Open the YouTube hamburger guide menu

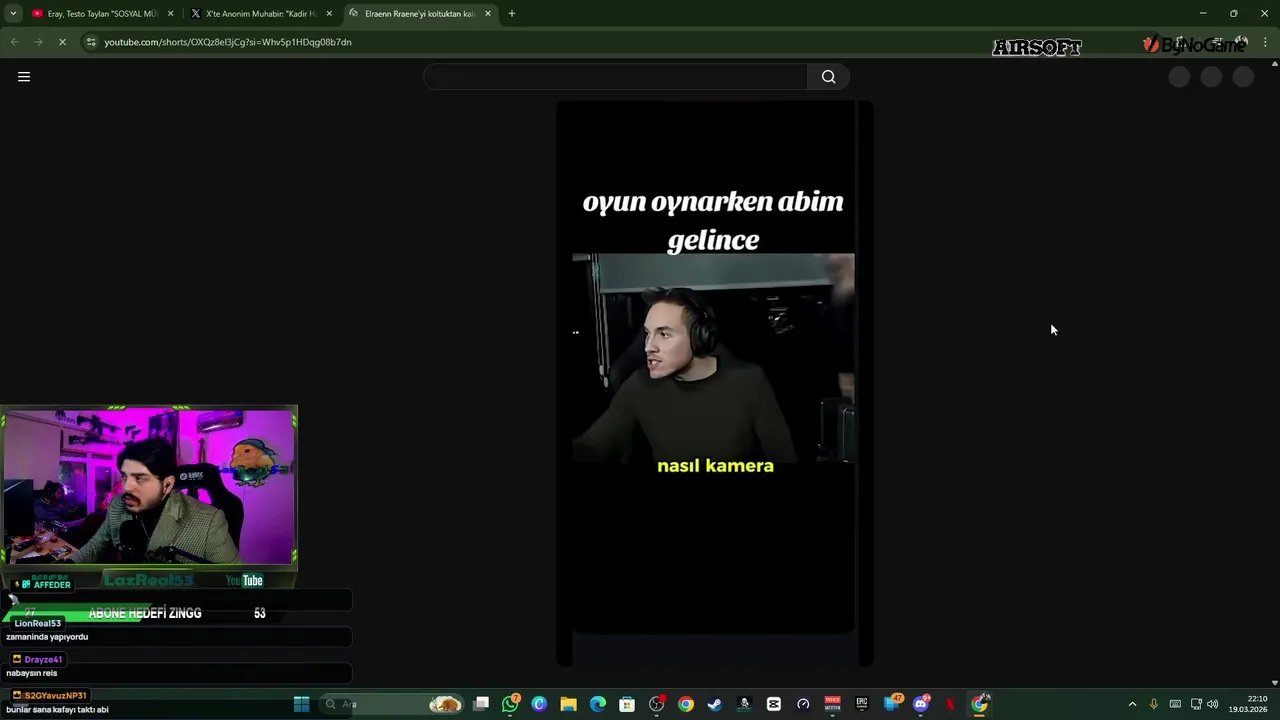click(x=24, y=77)
